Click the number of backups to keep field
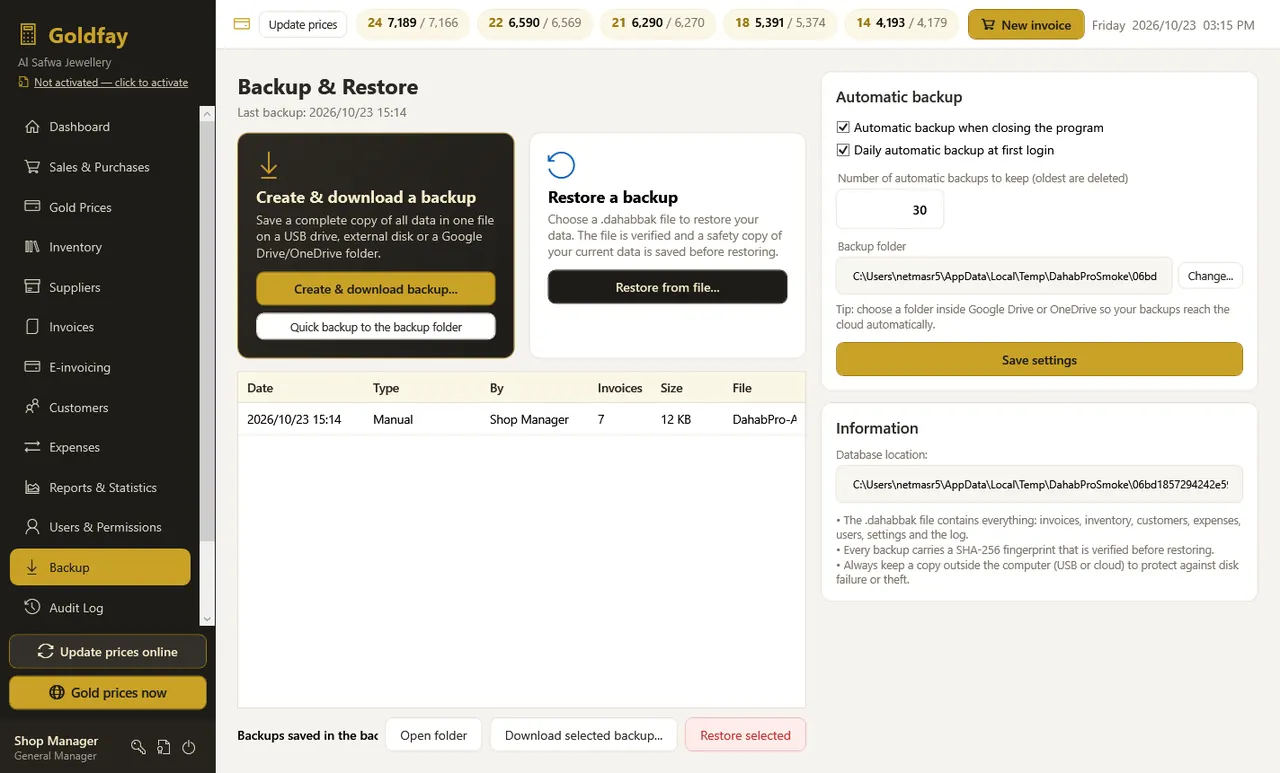The image size is (1280, 773). tap(890, 210)
